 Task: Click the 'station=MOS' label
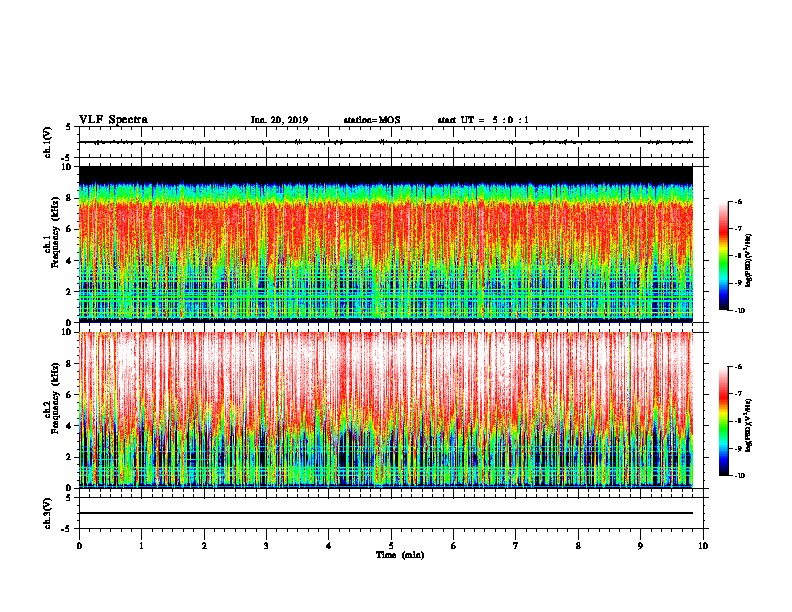372,120
